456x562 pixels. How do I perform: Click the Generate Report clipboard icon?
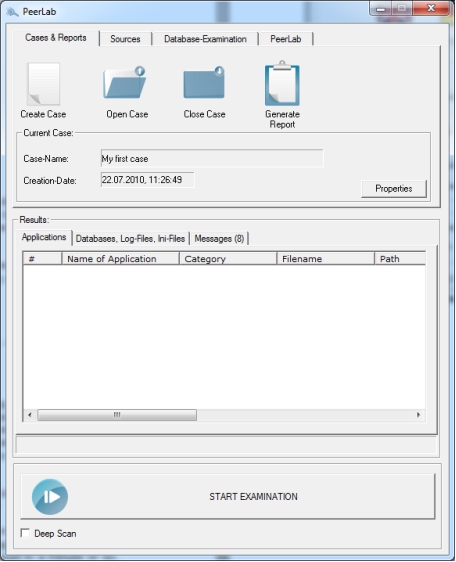tap(282, 84)
